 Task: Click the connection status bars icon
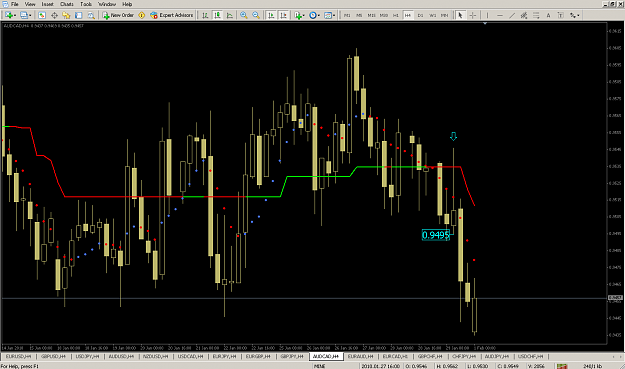point(562,366)
